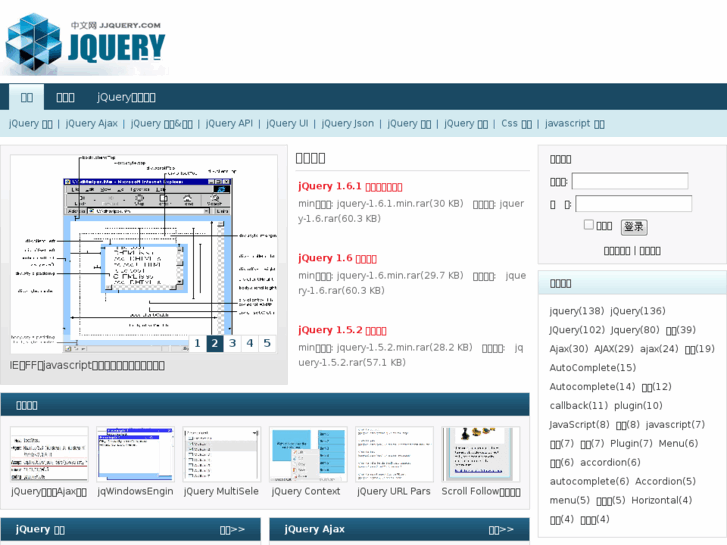Select the ajax(24) tag

click(x=659, y=349)
